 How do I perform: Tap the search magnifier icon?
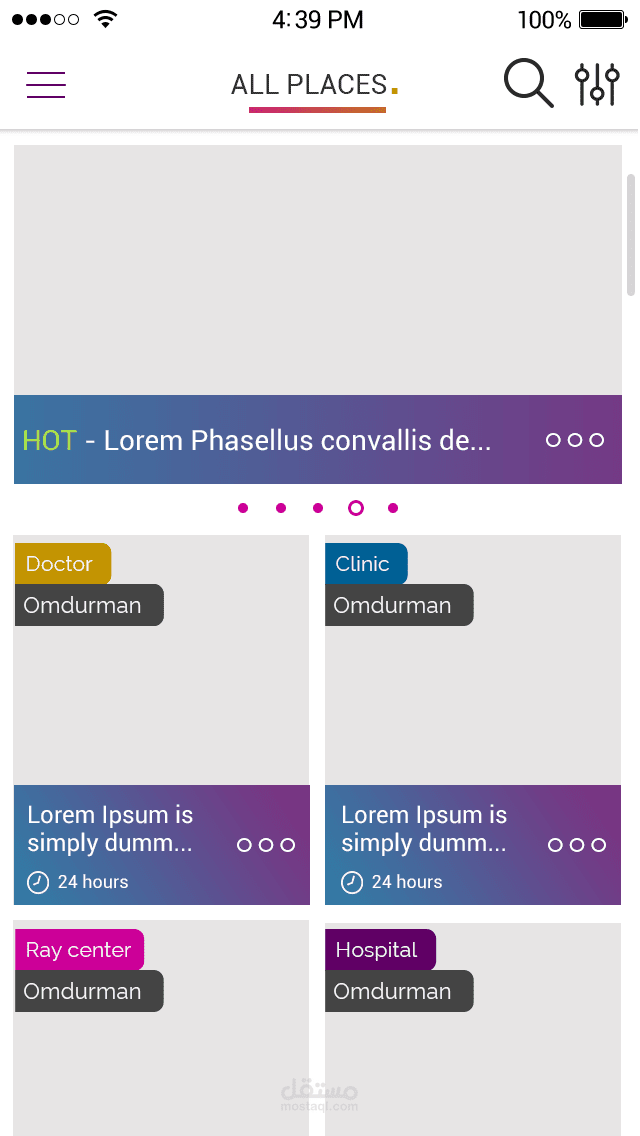528,83
